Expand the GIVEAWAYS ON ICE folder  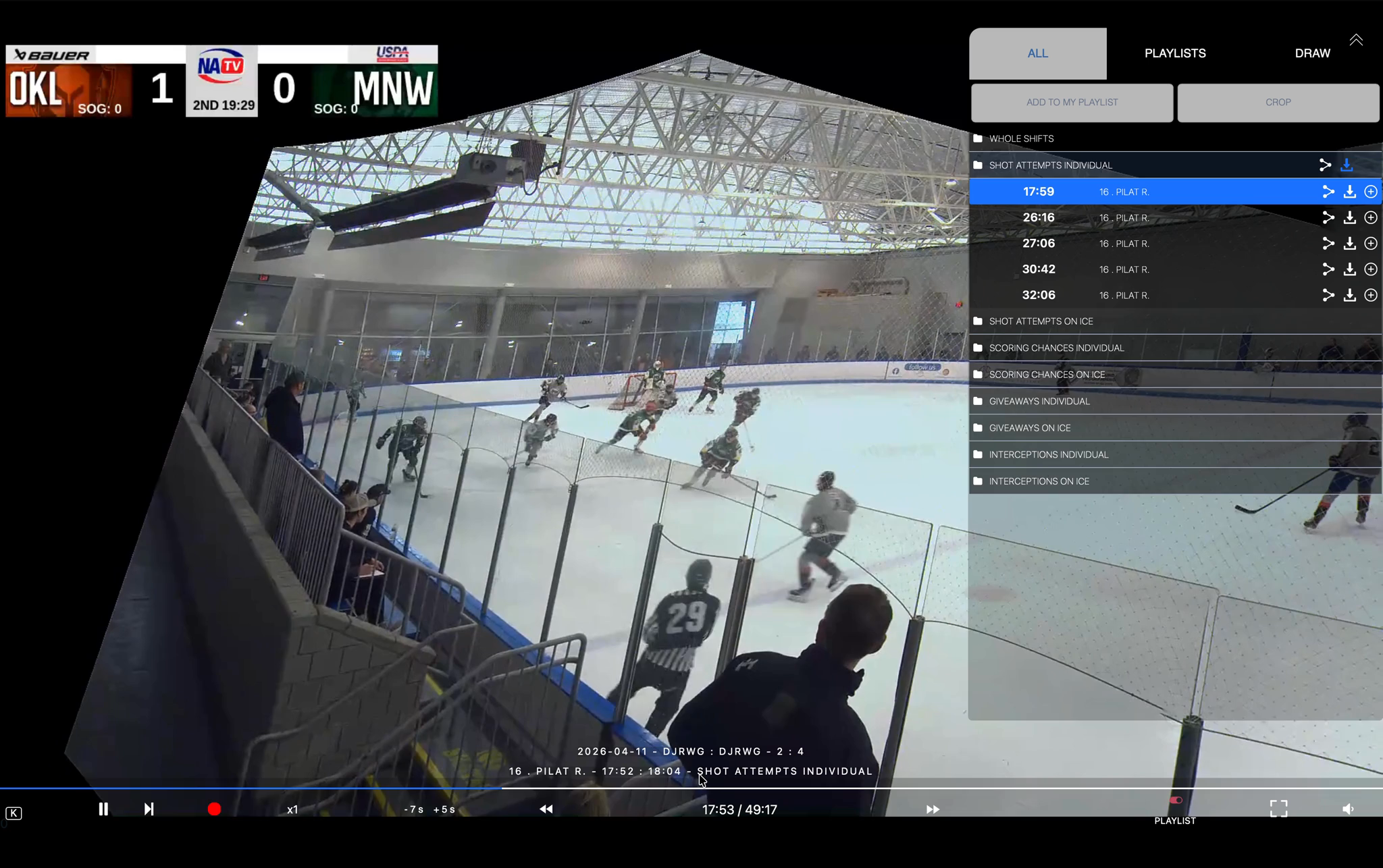[1175, 428]
